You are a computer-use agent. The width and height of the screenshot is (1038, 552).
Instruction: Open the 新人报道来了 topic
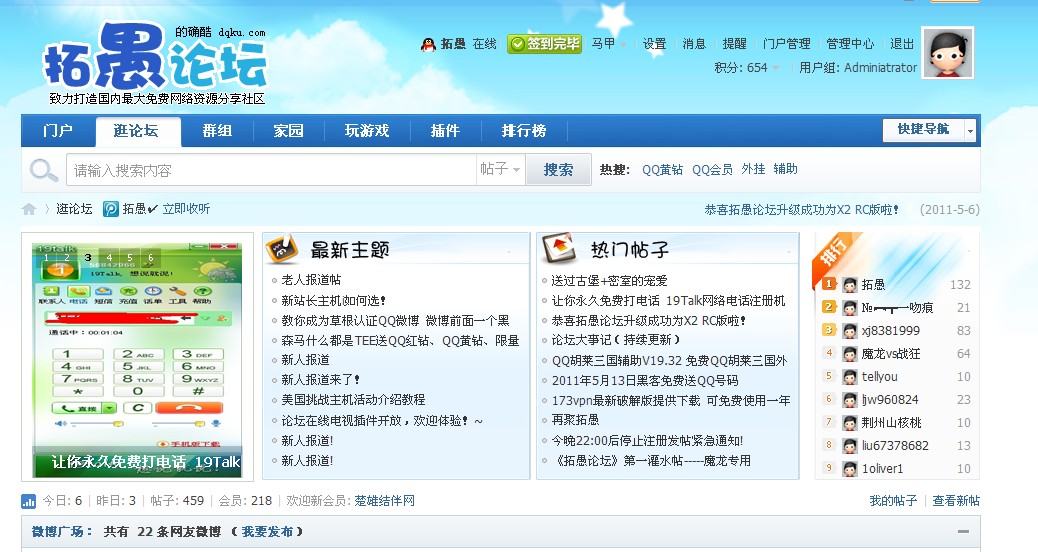(320, 380)
